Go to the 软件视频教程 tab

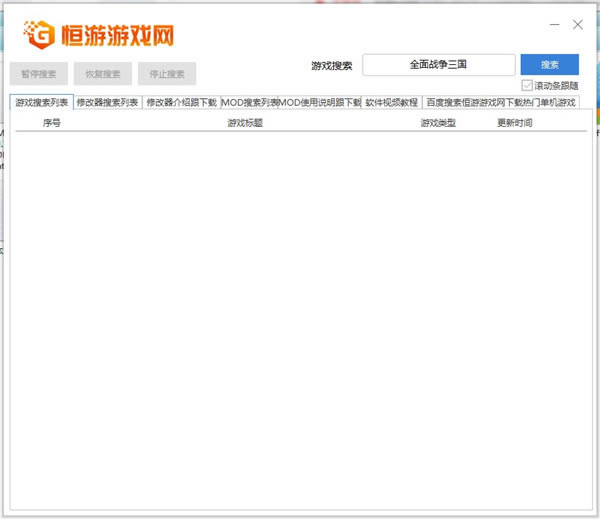tap(391, 102)
